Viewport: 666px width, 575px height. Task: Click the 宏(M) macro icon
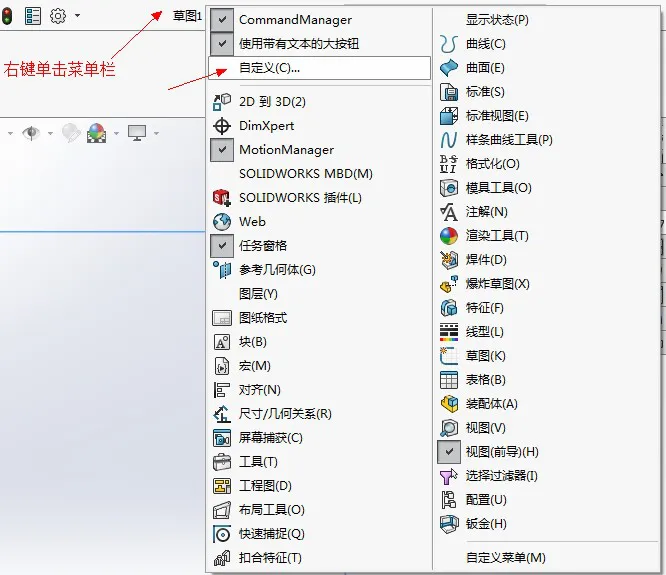tap(222, 366)
